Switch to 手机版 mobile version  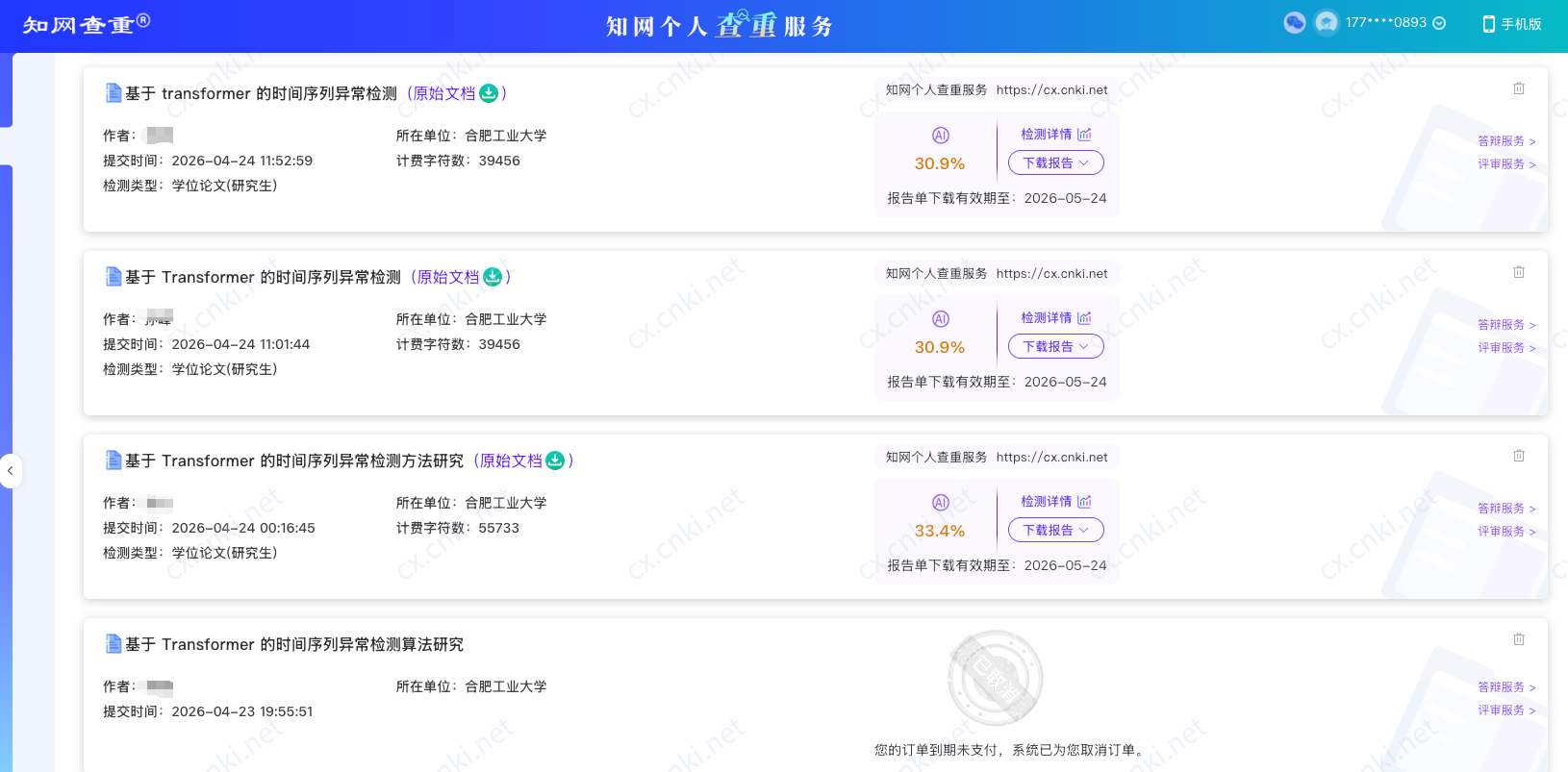(x=1512, y=24)
